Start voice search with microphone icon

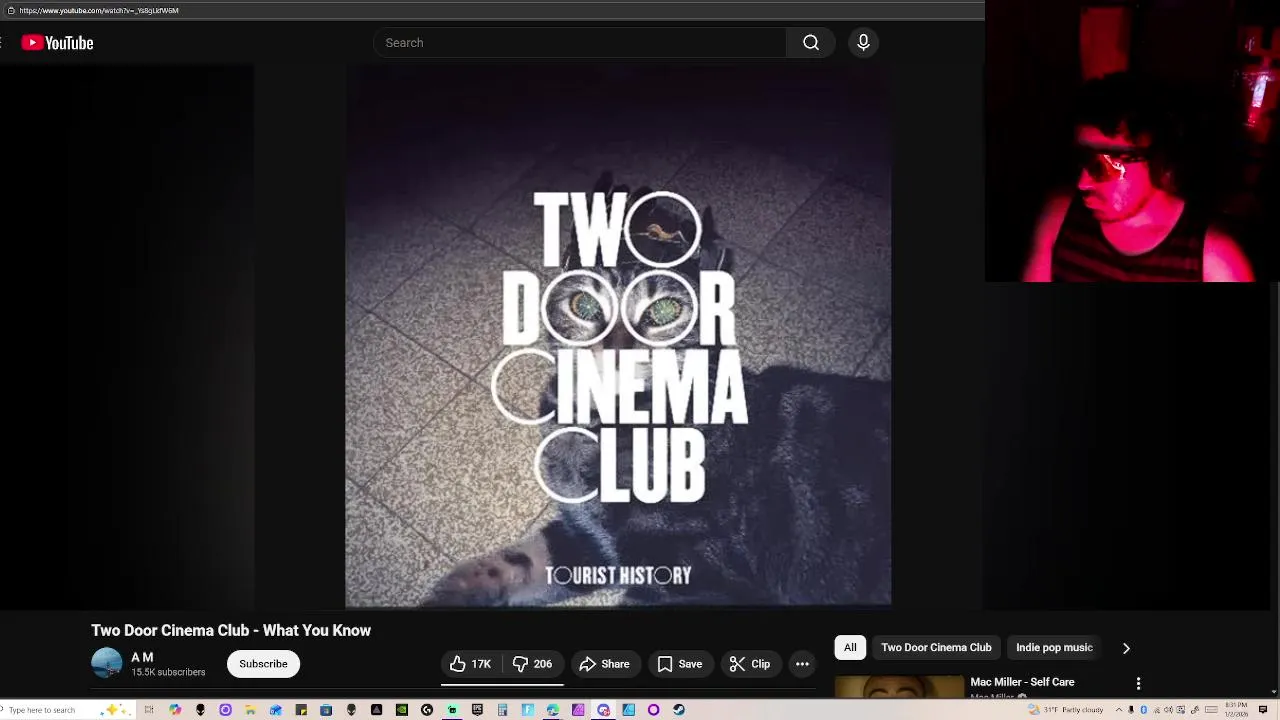(x=863, y=43)
